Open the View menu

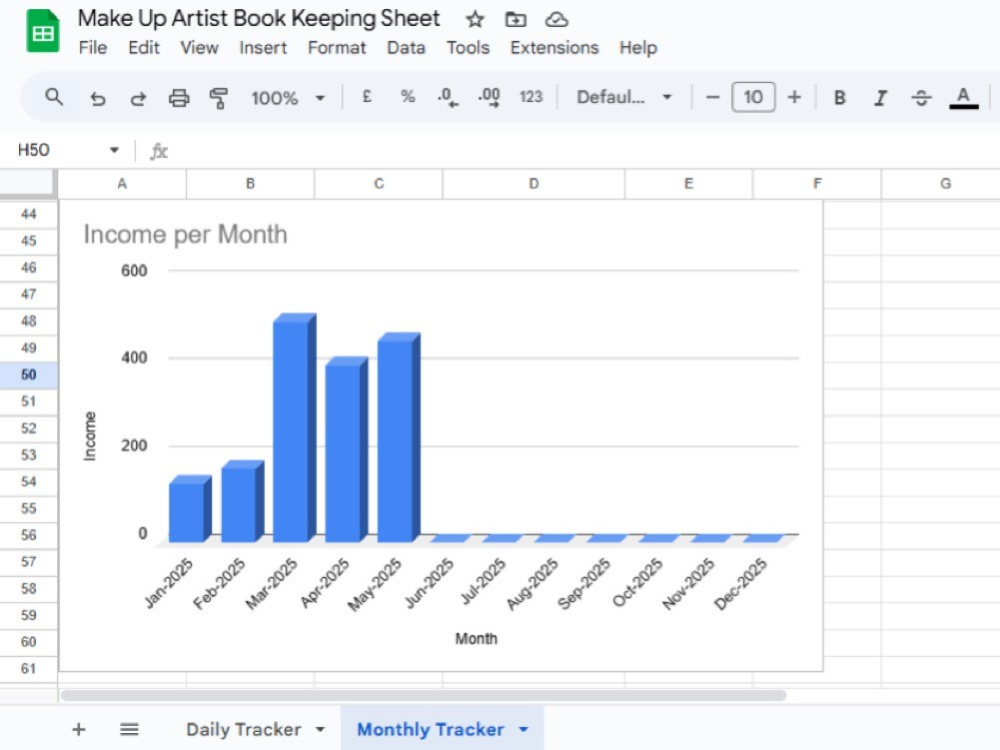click(199, 48)
